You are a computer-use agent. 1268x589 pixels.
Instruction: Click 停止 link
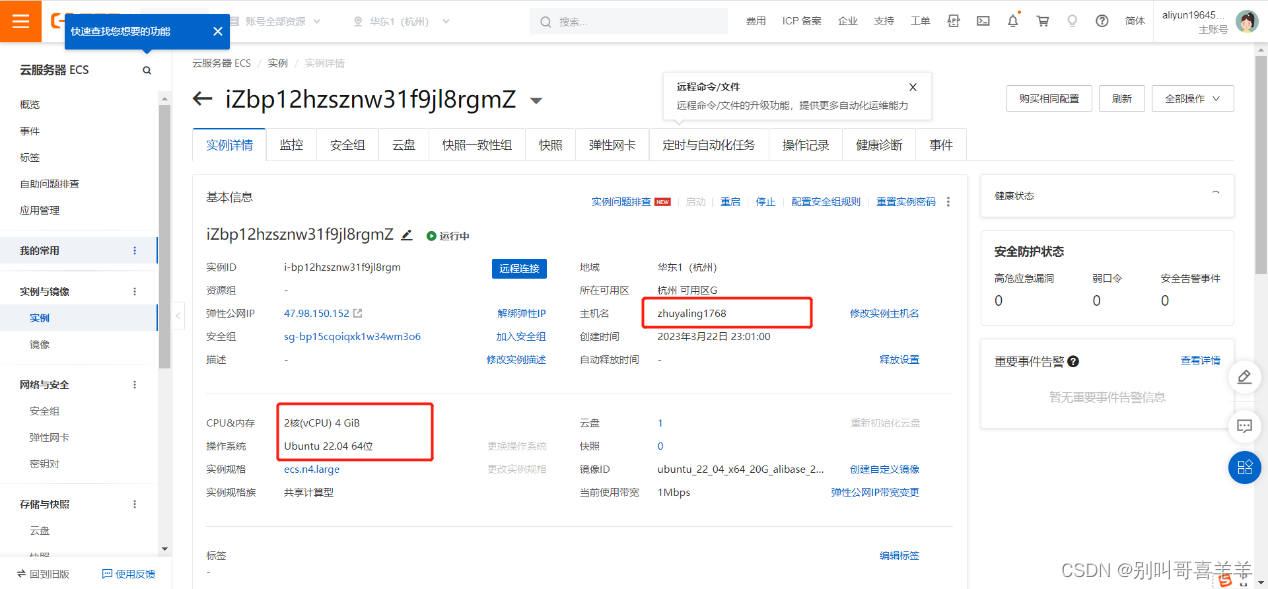click(x=766, y=202)
